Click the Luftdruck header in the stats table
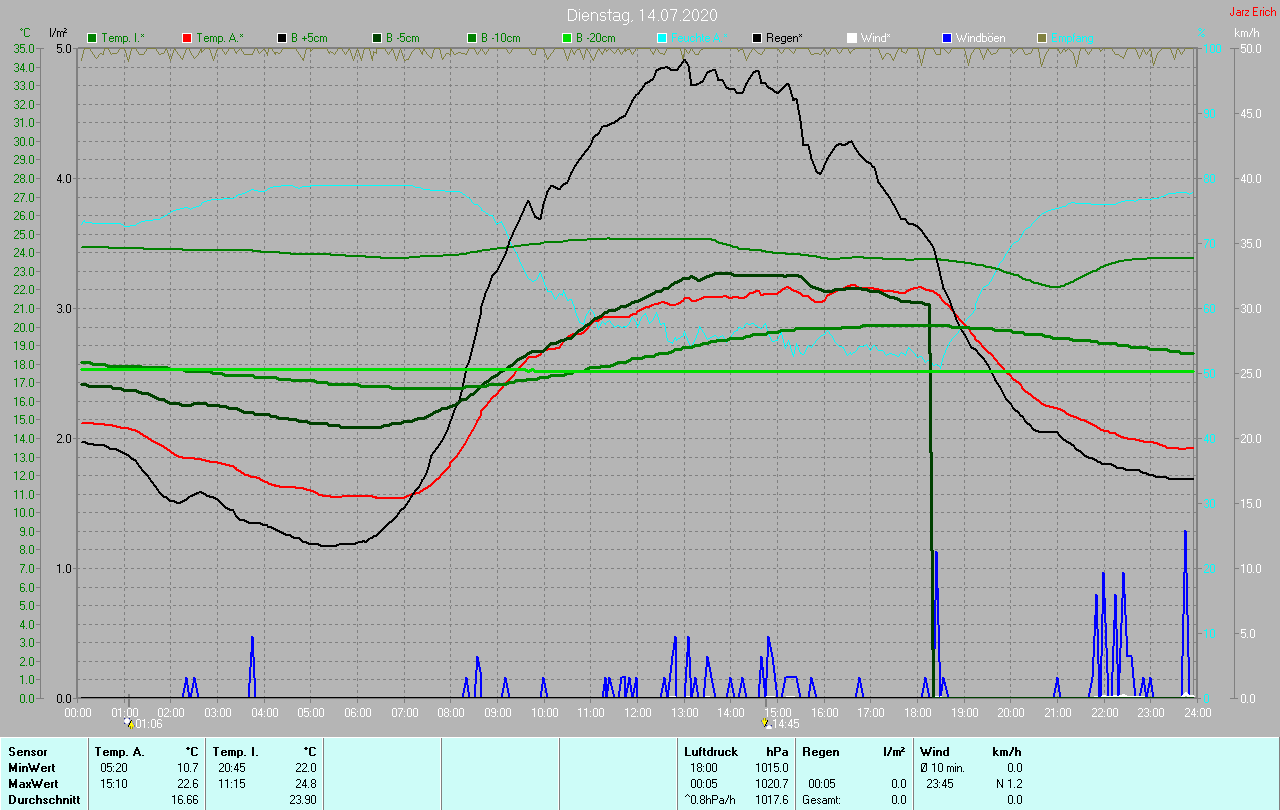Screen dimensions: 1280x810 (710, 751)
